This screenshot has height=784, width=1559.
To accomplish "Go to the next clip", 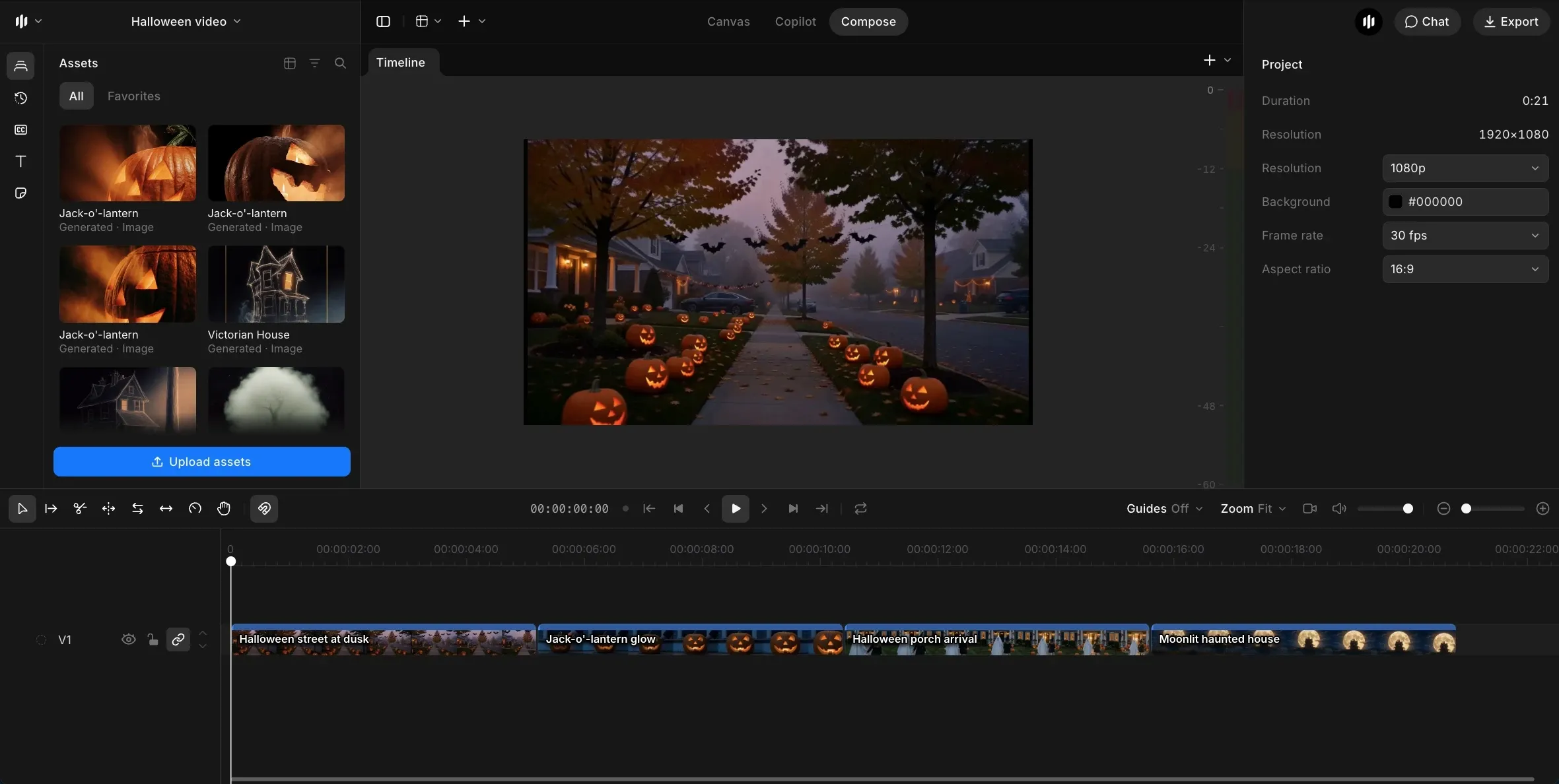I will click(793, 509).
